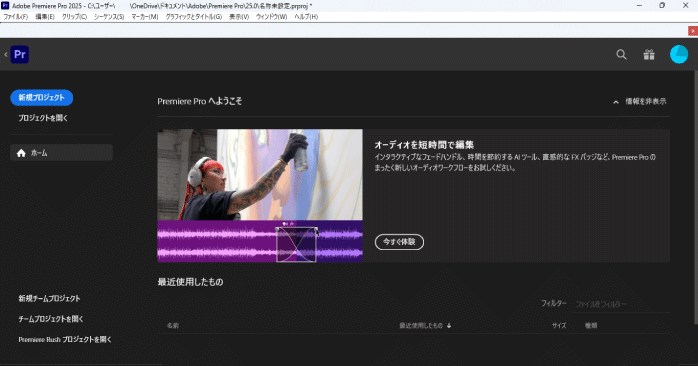Open the 編集(E) menu
The image size is (698, 366).
45,16
